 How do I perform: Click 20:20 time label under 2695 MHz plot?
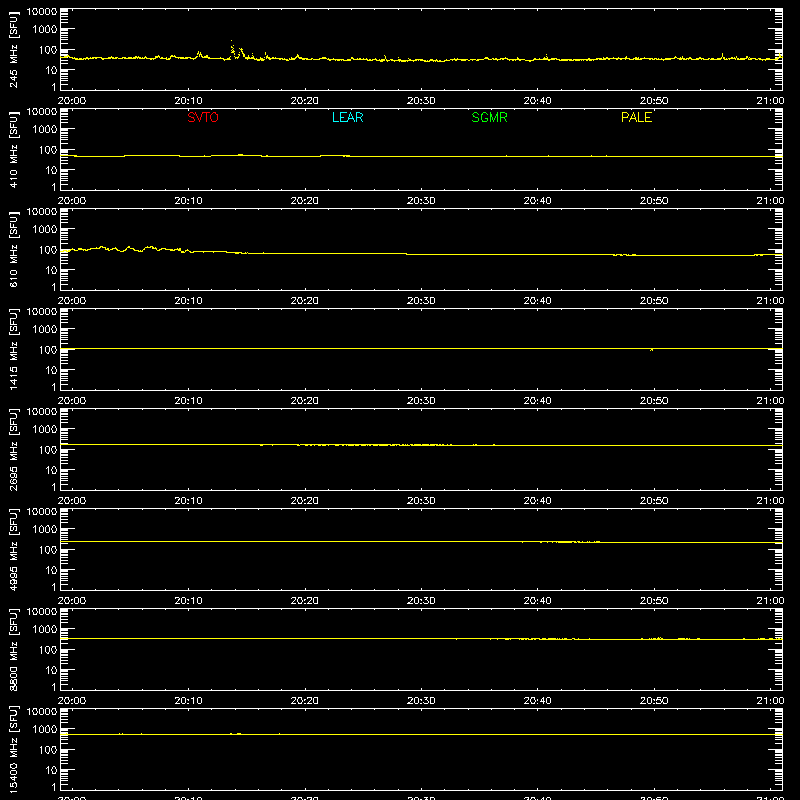tap(305, 501)
